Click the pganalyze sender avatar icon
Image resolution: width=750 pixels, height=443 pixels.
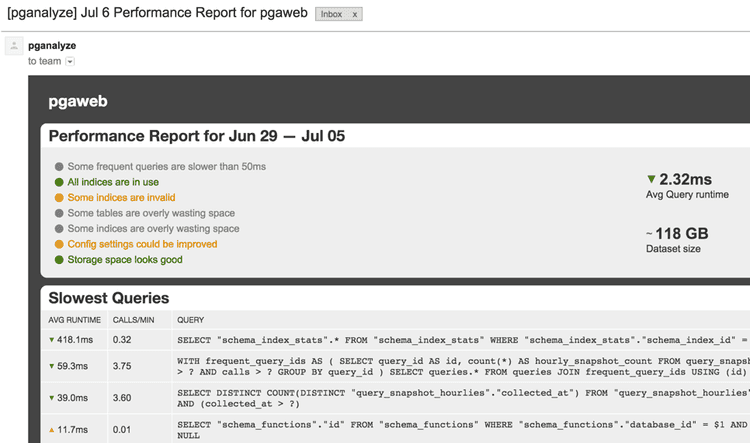point(14,46)
